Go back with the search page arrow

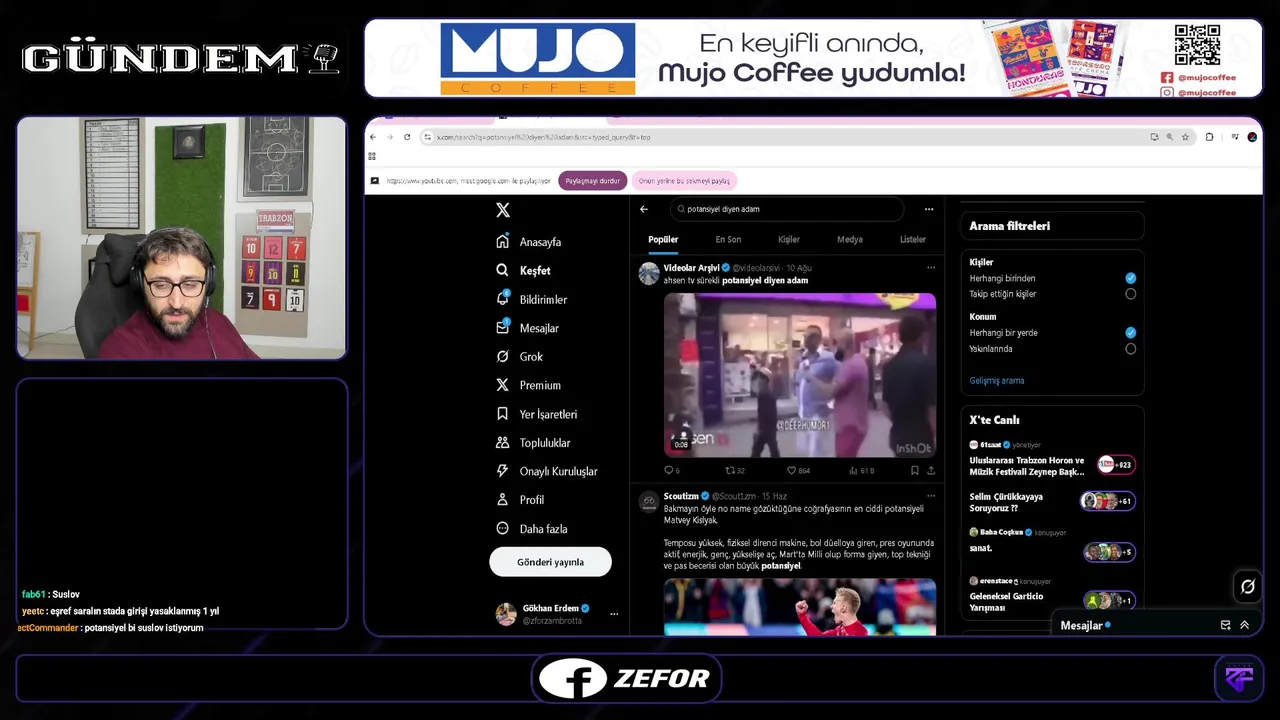coord(644,209)
